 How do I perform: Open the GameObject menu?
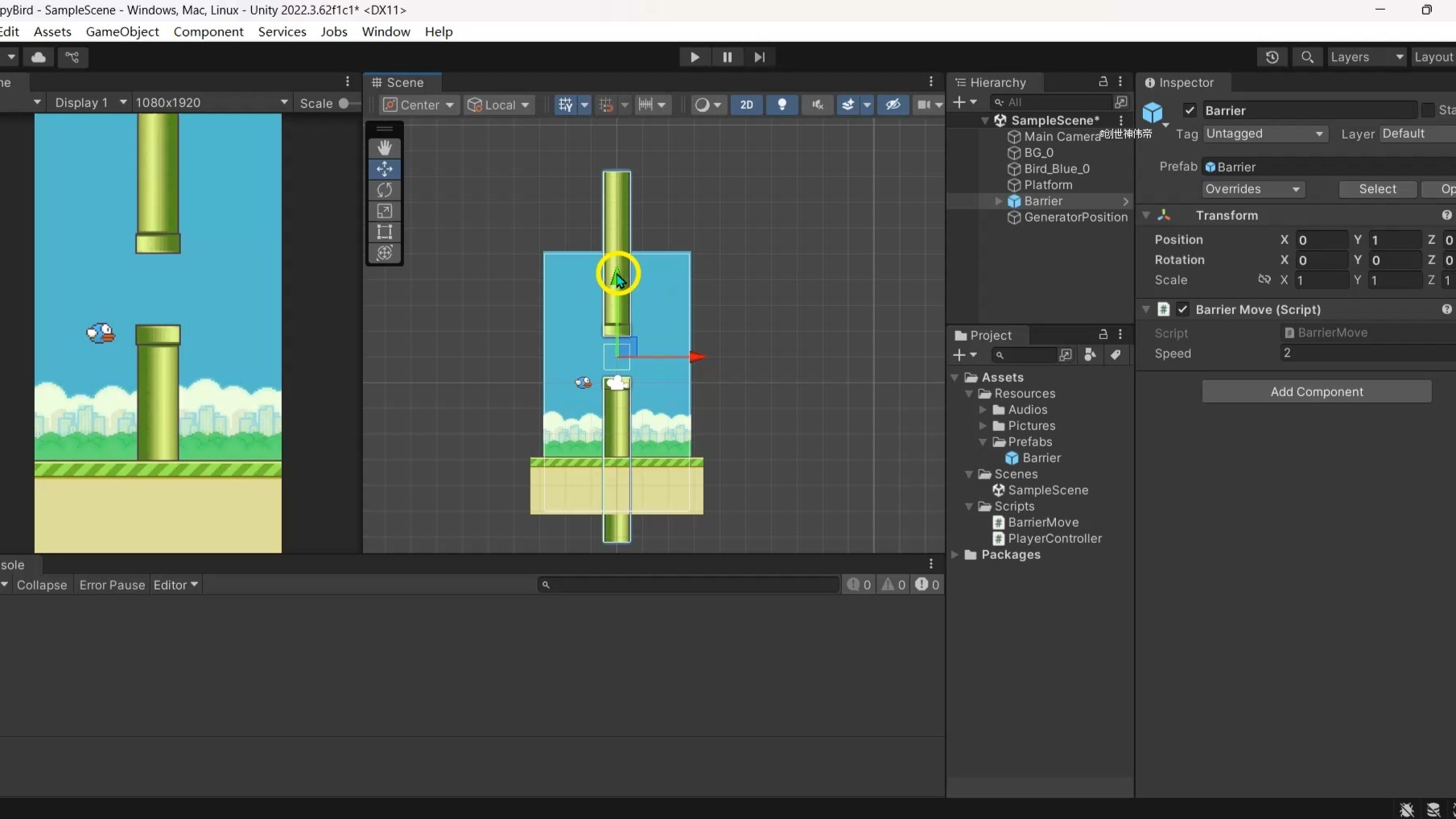122,31
